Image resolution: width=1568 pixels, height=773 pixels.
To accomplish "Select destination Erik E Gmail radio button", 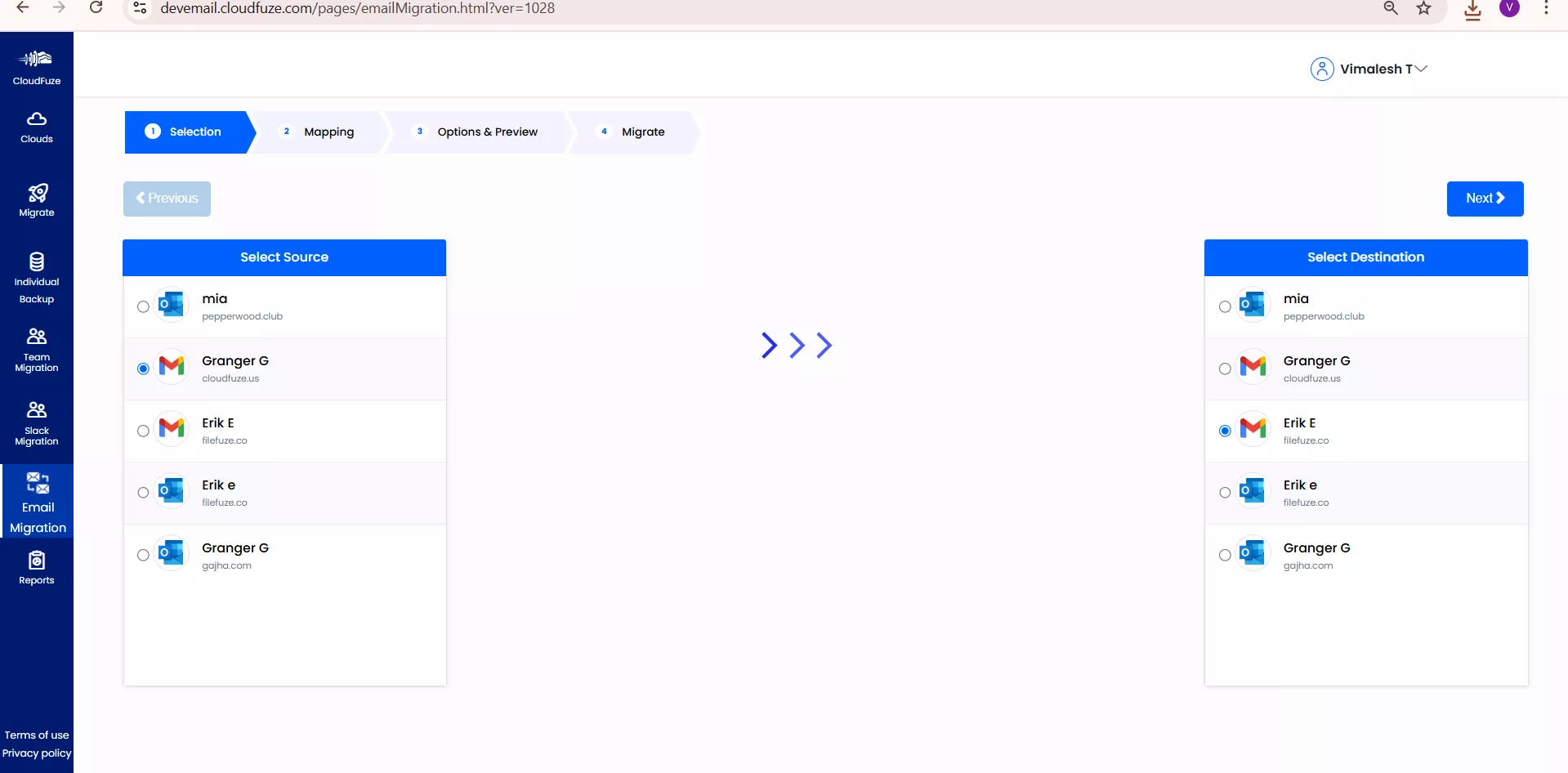I will click(x=1225, y=431).
